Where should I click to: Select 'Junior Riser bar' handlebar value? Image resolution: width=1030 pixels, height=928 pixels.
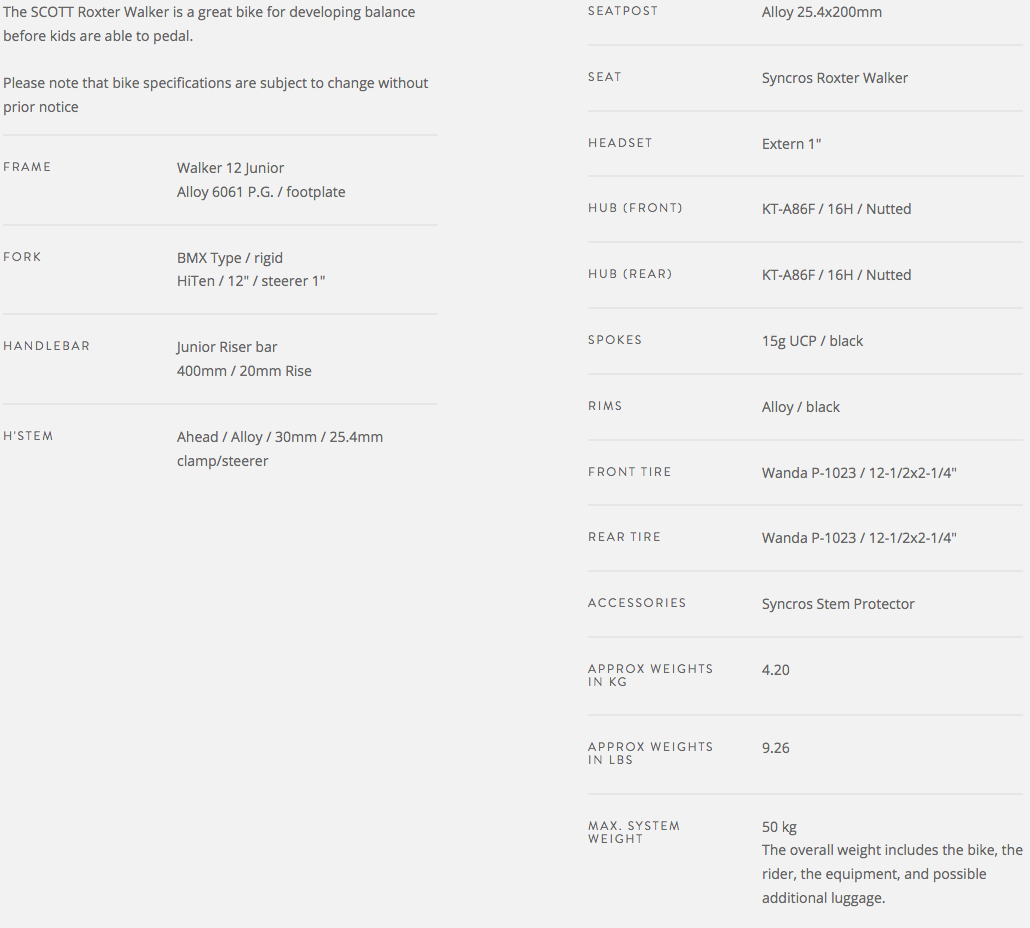227,347
